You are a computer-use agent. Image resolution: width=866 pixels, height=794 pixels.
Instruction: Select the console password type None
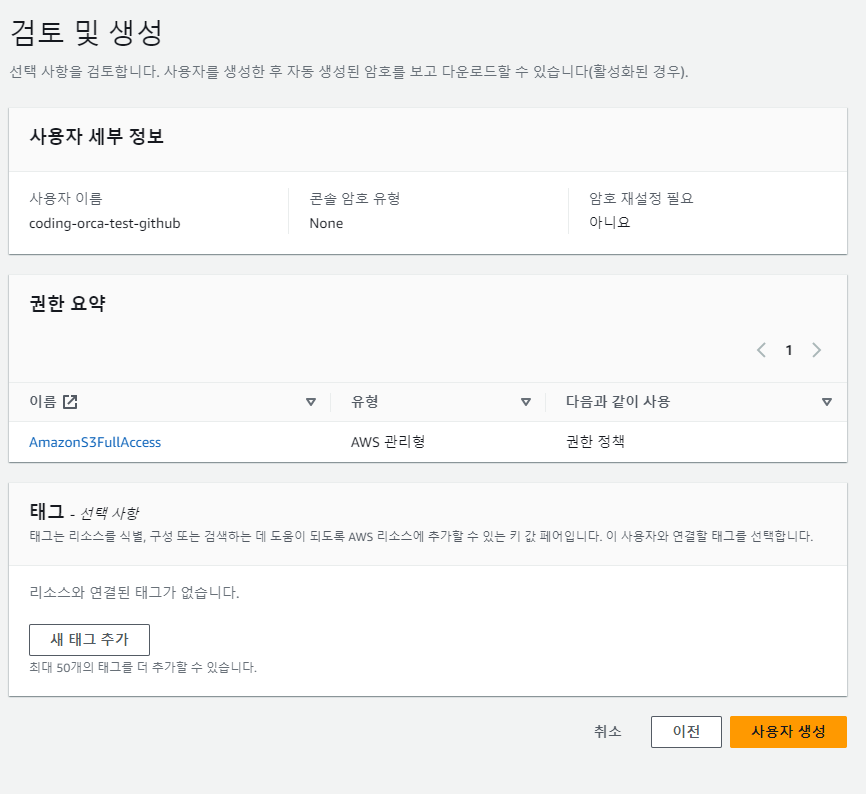pos(326,224)
